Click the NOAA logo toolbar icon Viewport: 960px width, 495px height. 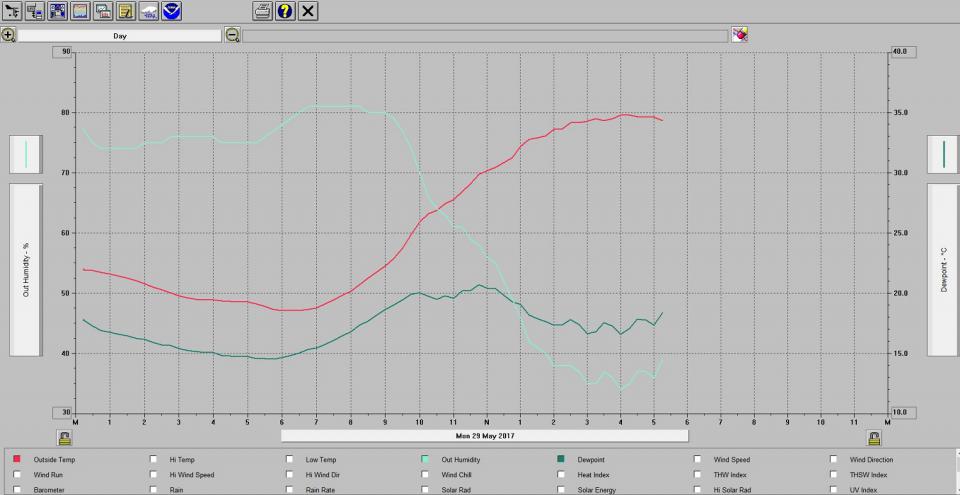(172, 11)
